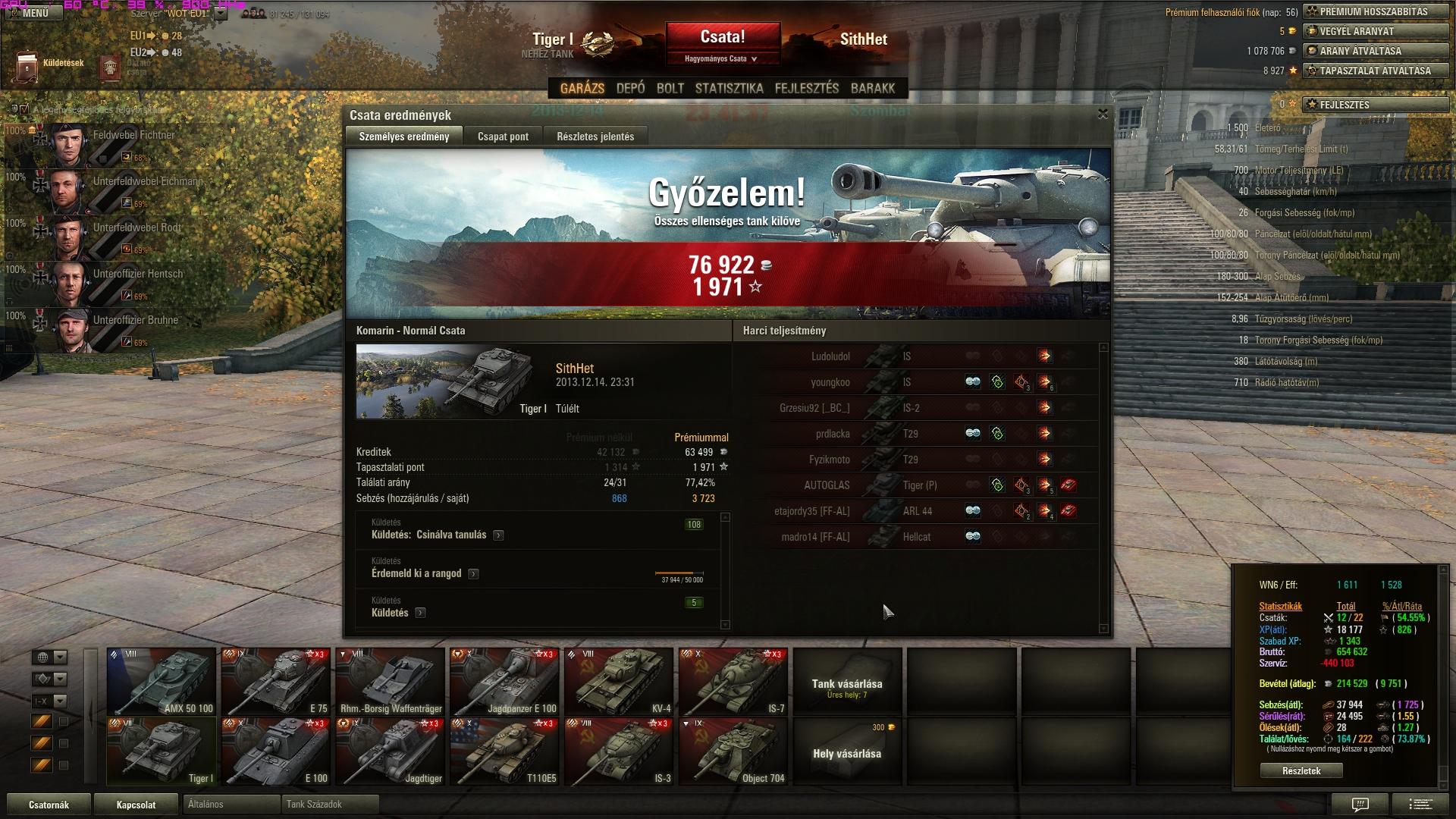Click etajordy35's spotted binoculars icon
1456x819 pixels.
[973, 511]
